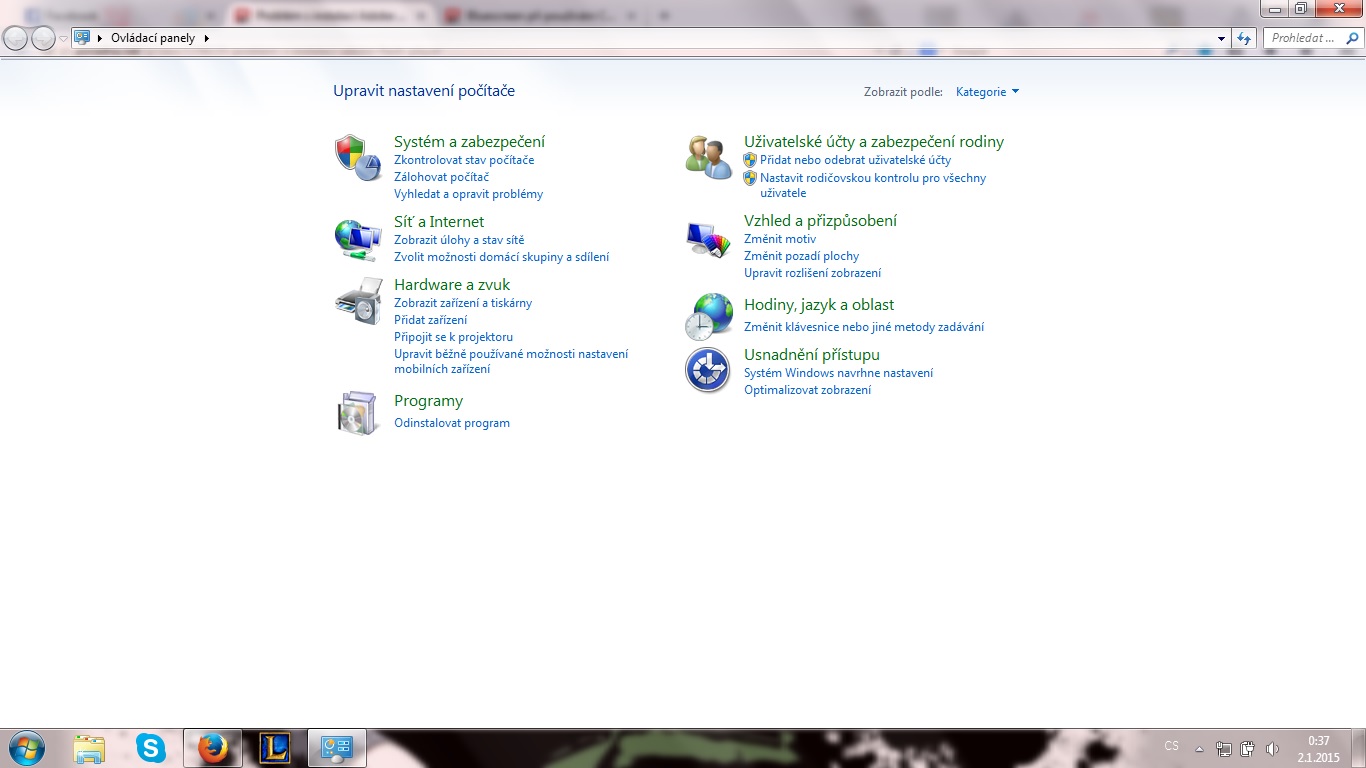This screenshot has width=1366, height=768.
Task: Open the Síť a Internet globe icon
Action: point(358,239)
